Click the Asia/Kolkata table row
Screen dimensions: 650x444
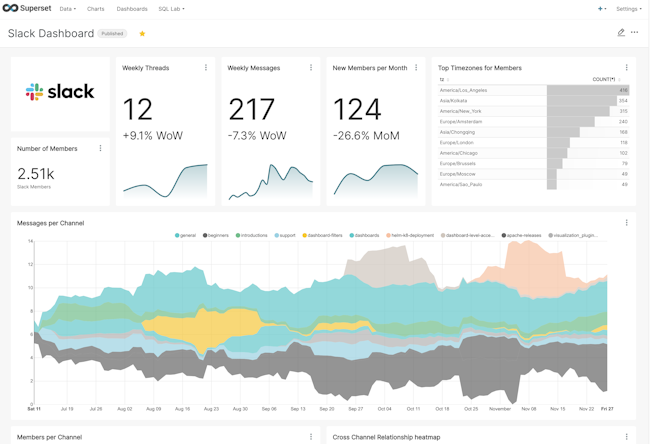[534, 101]
